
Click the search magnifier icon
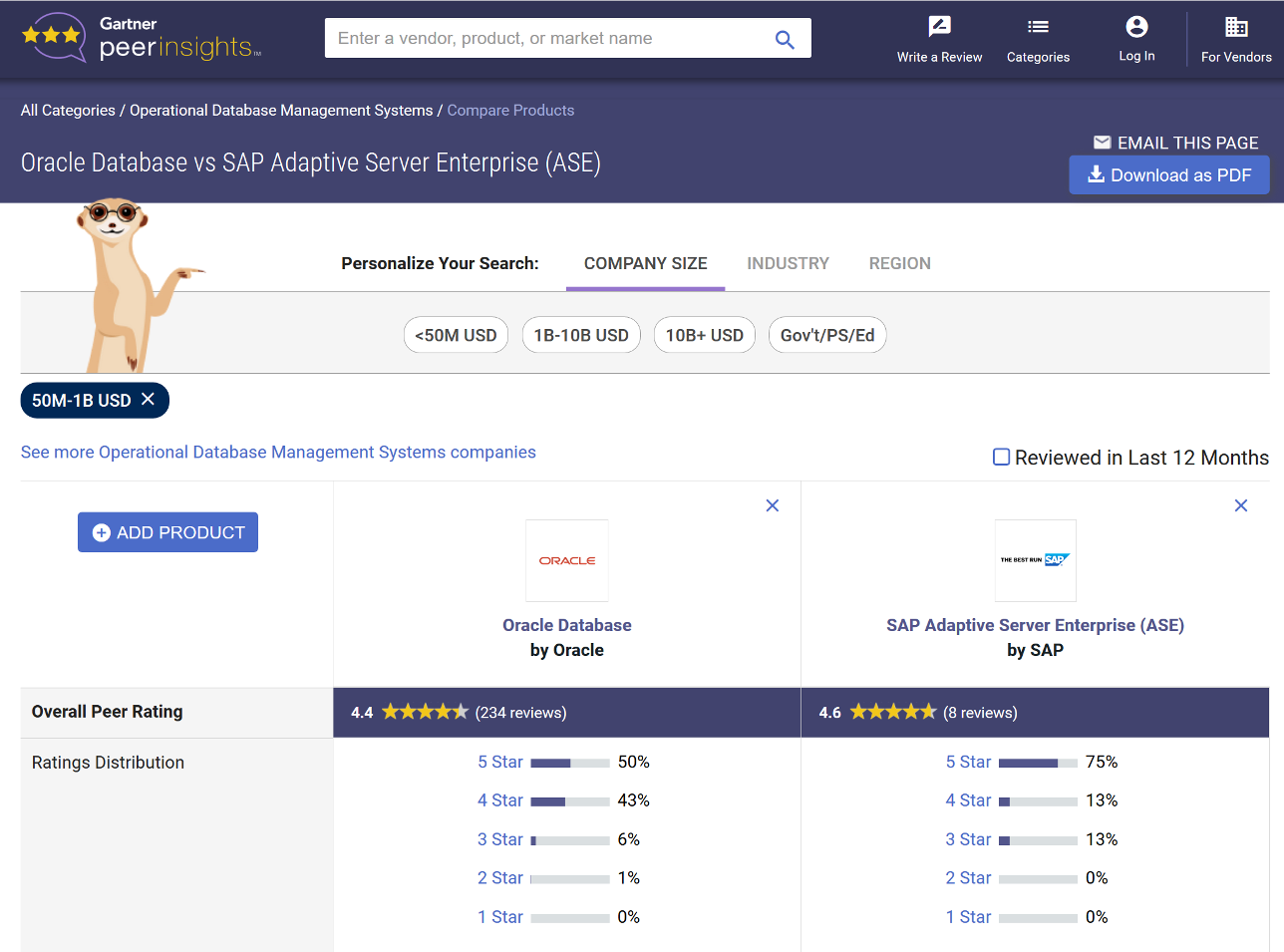(785, 39)
